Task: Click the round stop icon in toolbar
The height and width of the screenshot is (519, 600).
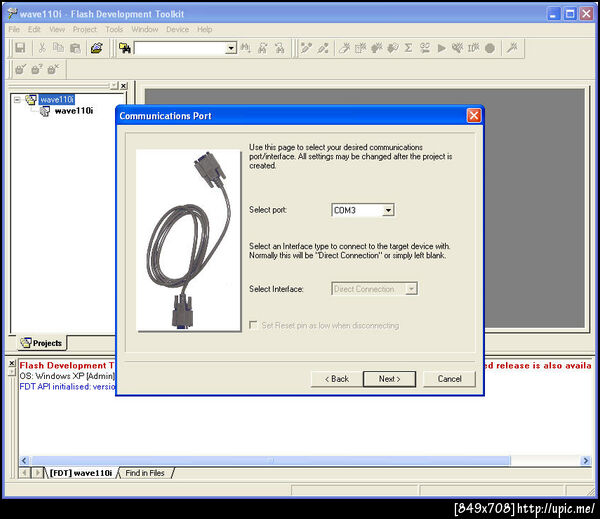Action: 490,48
